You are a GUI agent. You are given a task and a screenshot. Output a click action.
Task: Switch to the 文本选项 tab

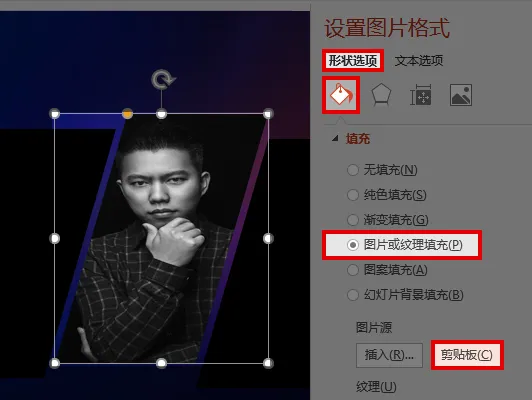419,61
